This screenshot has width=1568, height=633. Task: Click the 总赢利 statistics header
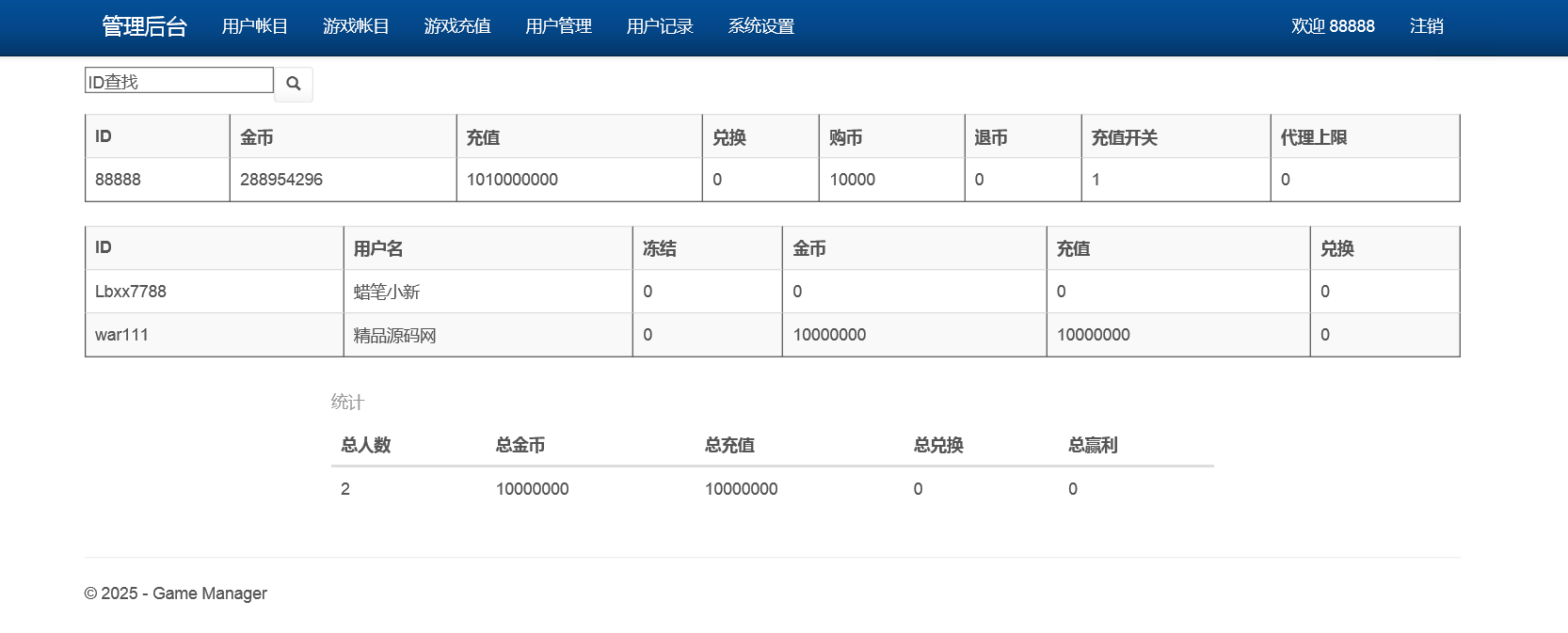1093,445
